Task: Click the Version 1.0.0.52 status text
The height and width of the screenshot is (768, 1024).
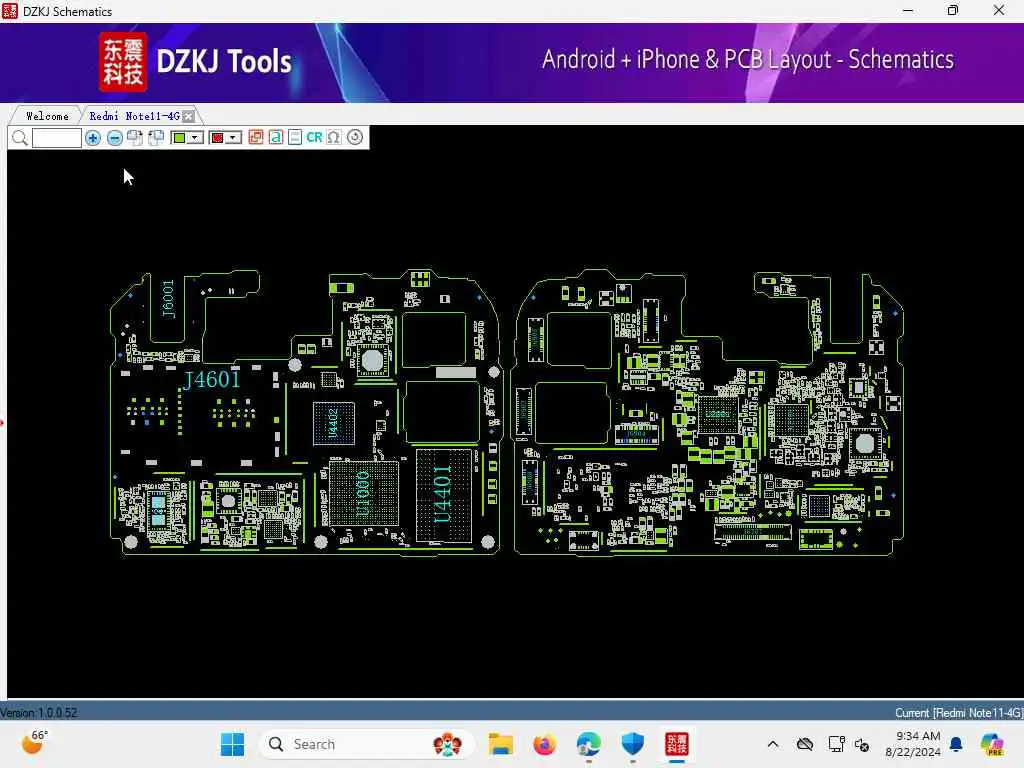Action: pyautogui.click(x=39, y=712)
